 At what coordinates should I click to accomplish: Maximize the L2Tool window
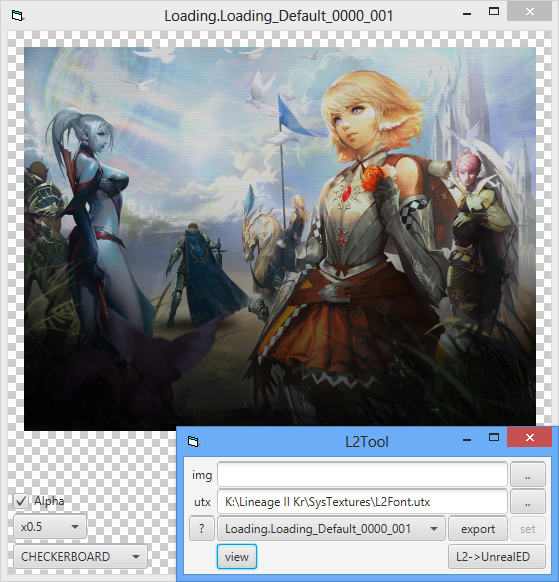[494, 437]
